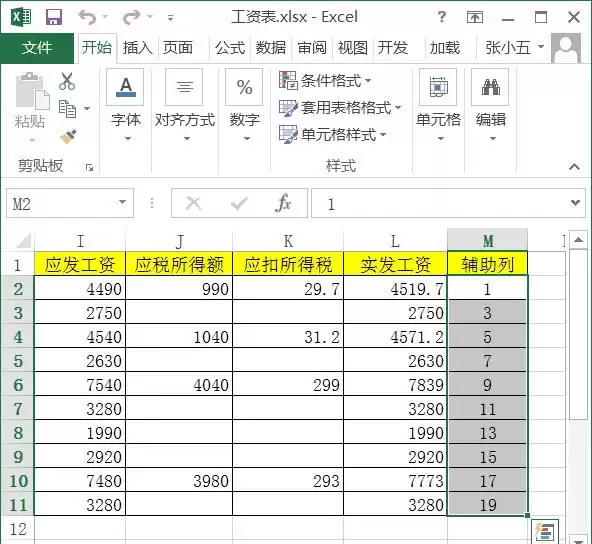This screenshot has width=592, height=544.
Task: Click the 单元格样式 cell styles button
Action: coord(333,134)
